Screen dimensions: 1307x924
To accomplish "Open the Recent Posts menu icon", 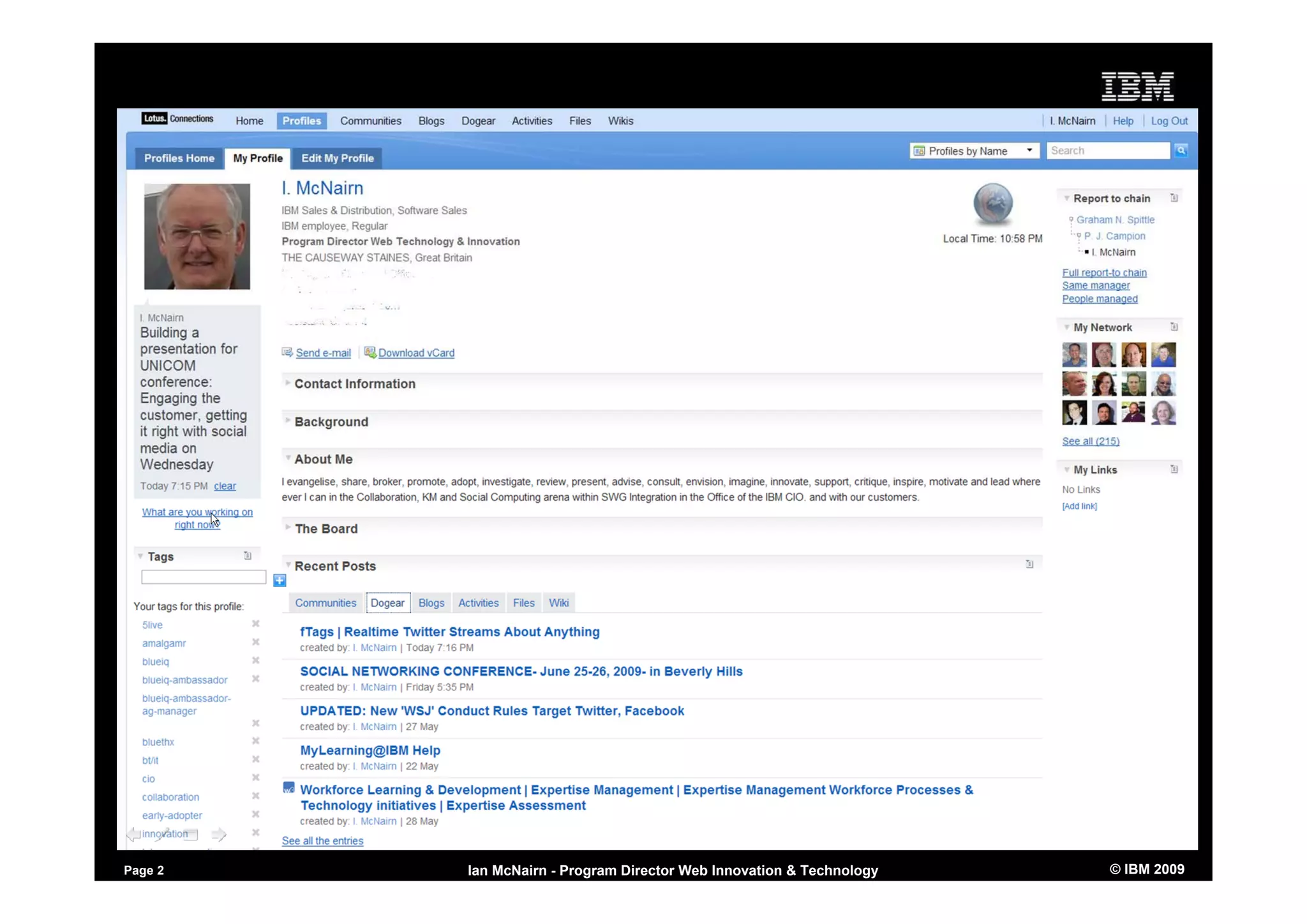I will tap(1029, 564).
